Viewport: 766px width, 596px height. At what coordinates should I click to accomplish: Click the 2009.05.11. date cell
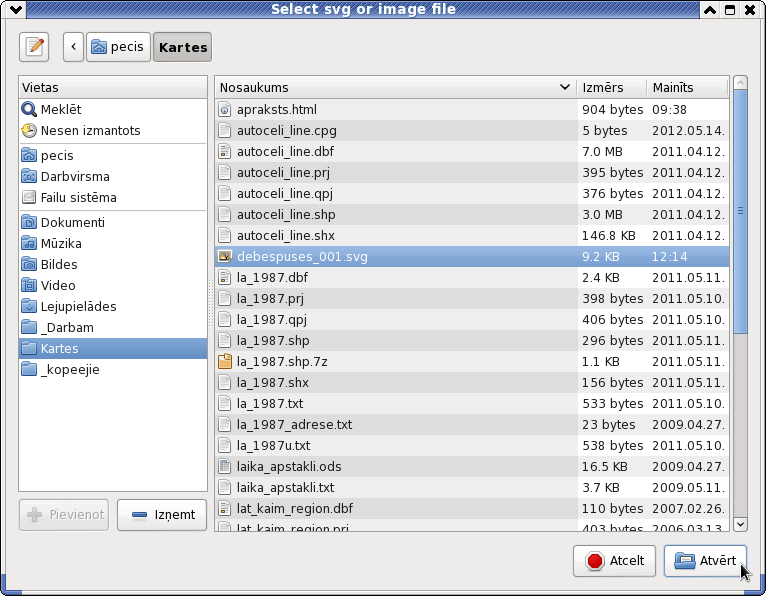(x=688, y=488)
